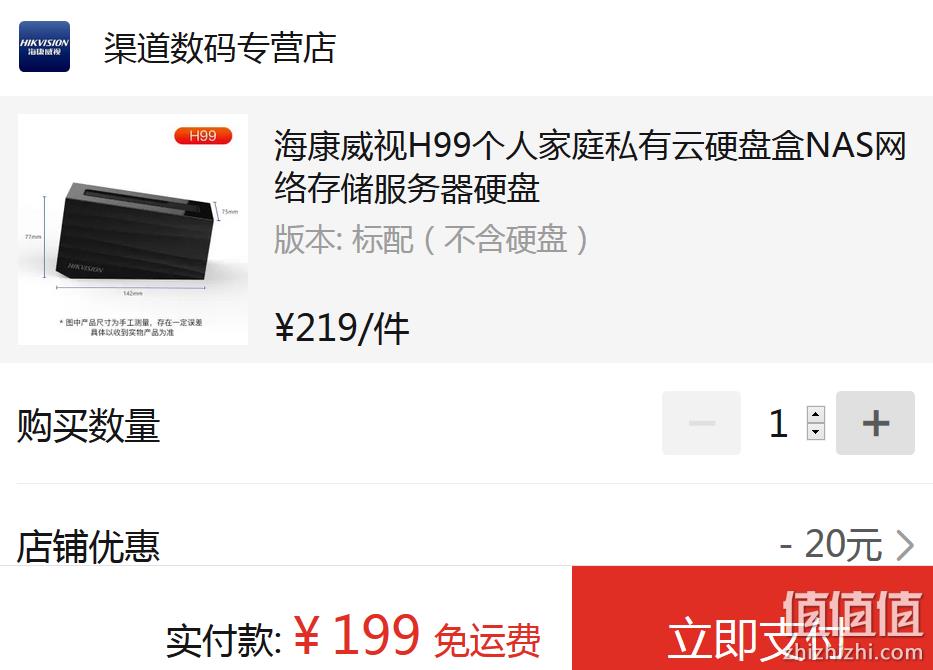Open the 渠道数码专营店 store page
The height and width of the screenshot is (670, 933).
(220, 48)
